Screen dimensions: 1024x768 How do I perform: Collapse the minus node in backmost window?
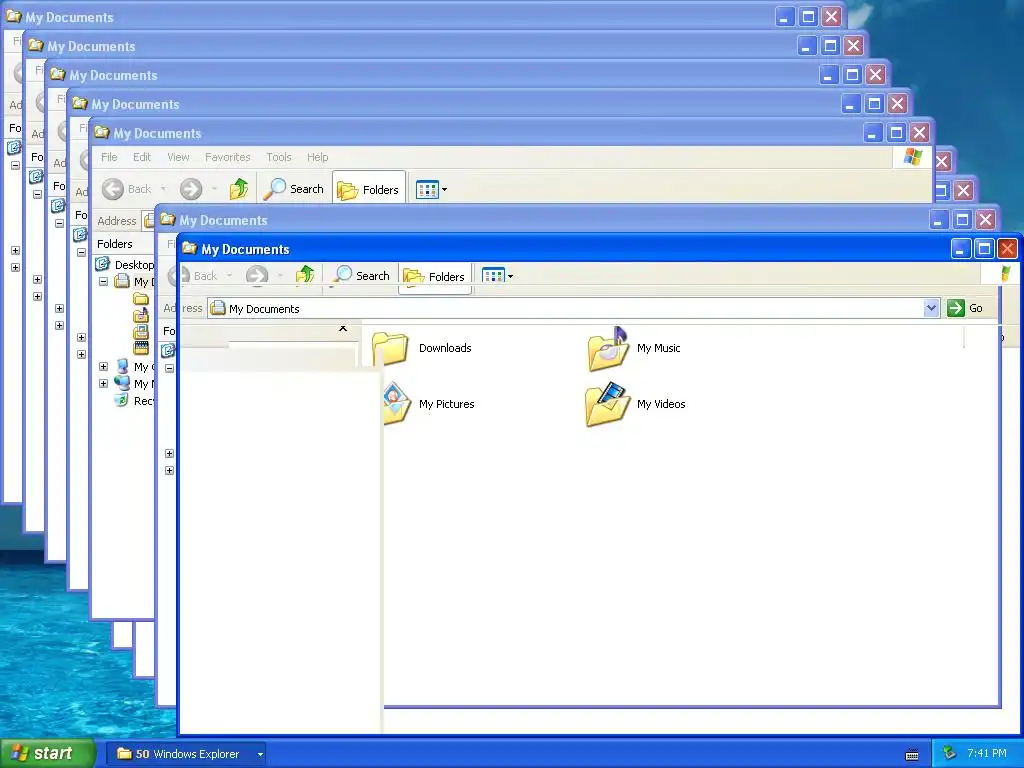pos(15,165)
